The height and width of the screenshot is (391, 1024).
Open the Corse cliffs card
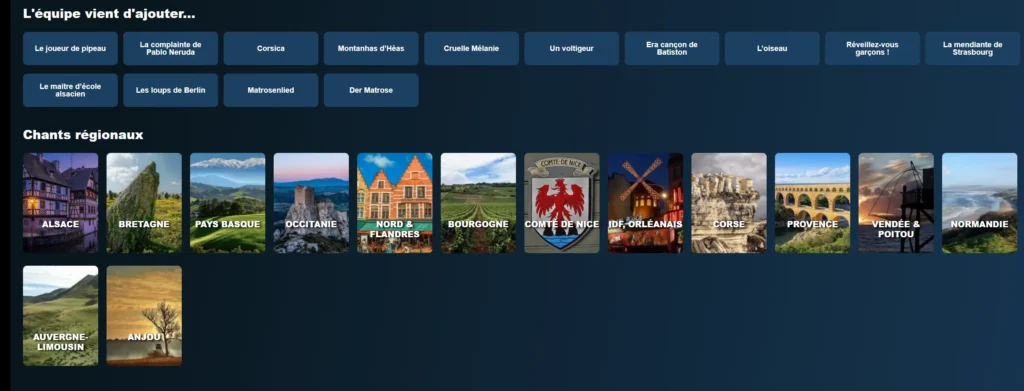(x=729, y=203)
